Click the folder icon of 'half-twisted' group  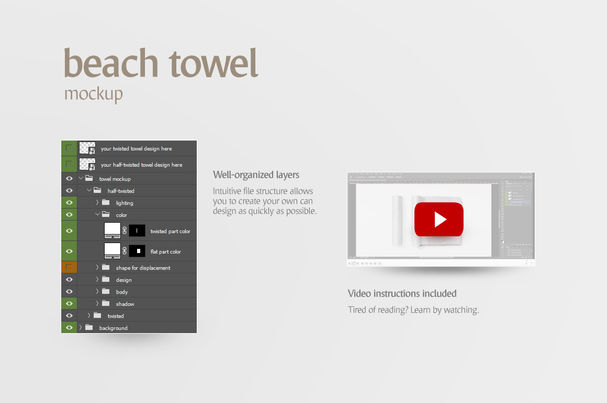click(x=97, y=190)
